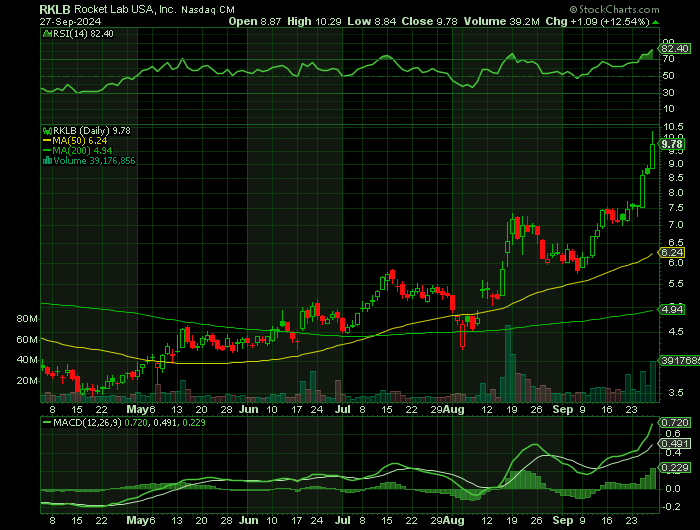This screenshot has width=700, height=530.
Task: Click the -0.2 label on MACD axis
Action: 672,507
